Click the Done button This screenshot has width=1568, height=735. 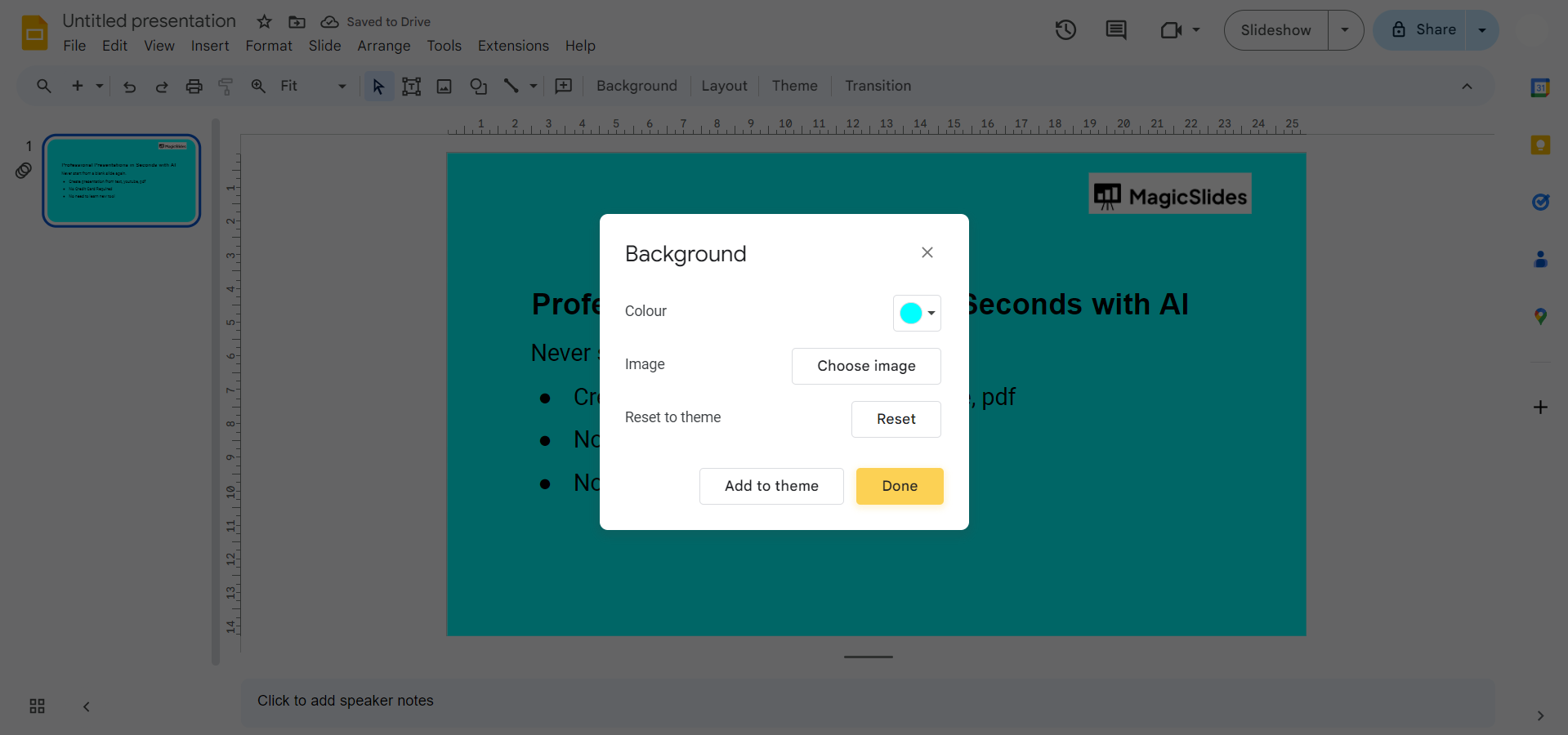pyautogui.click(x=900, y=486)
